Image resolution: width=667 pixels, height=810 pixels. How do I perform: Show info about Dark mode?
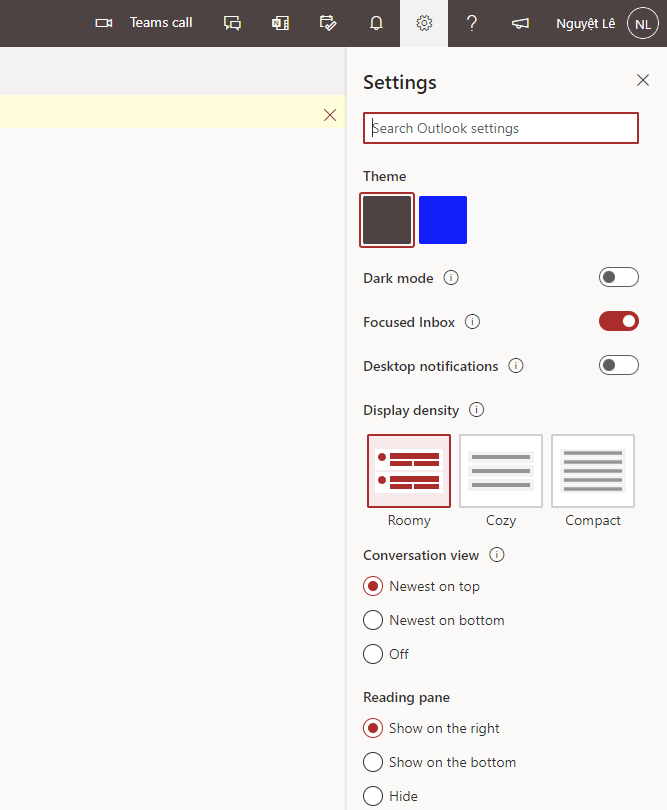[451, 278]
